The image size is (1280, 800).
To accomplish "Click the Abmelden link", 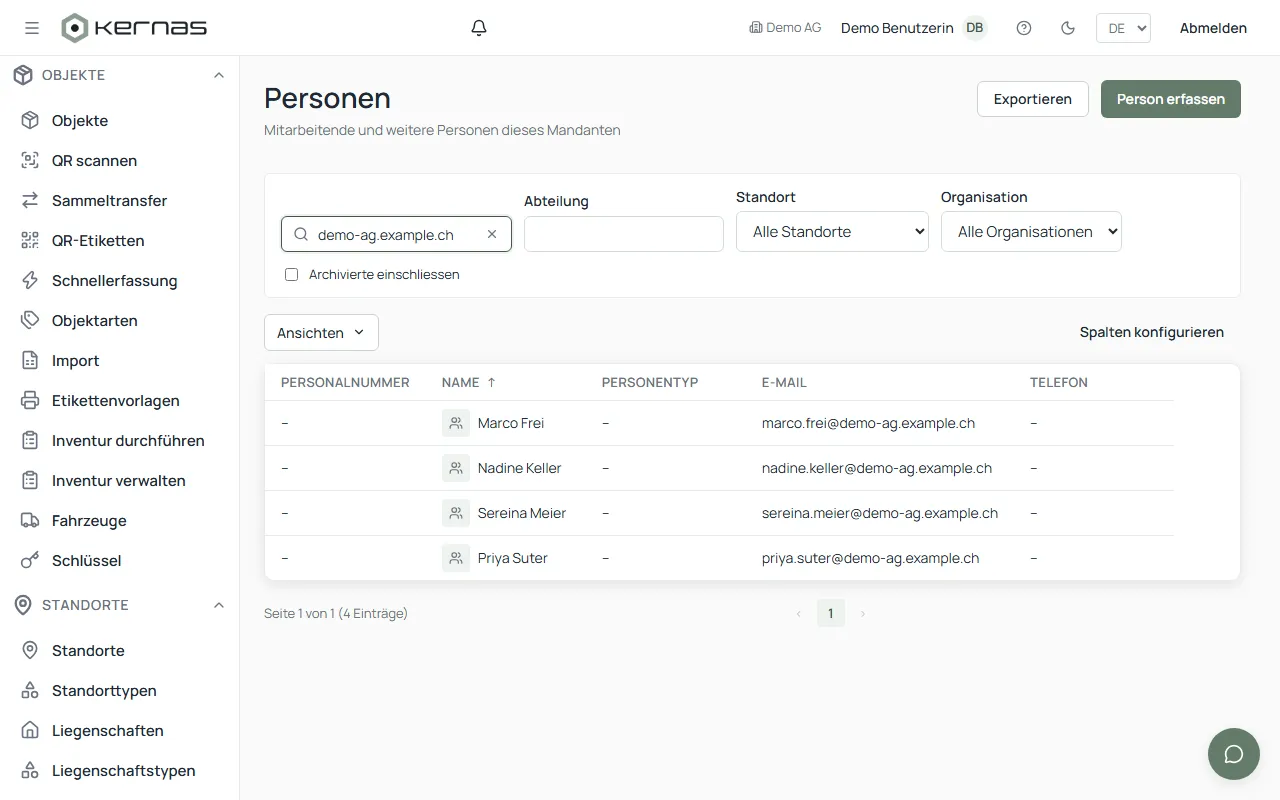I will 1213,28.
